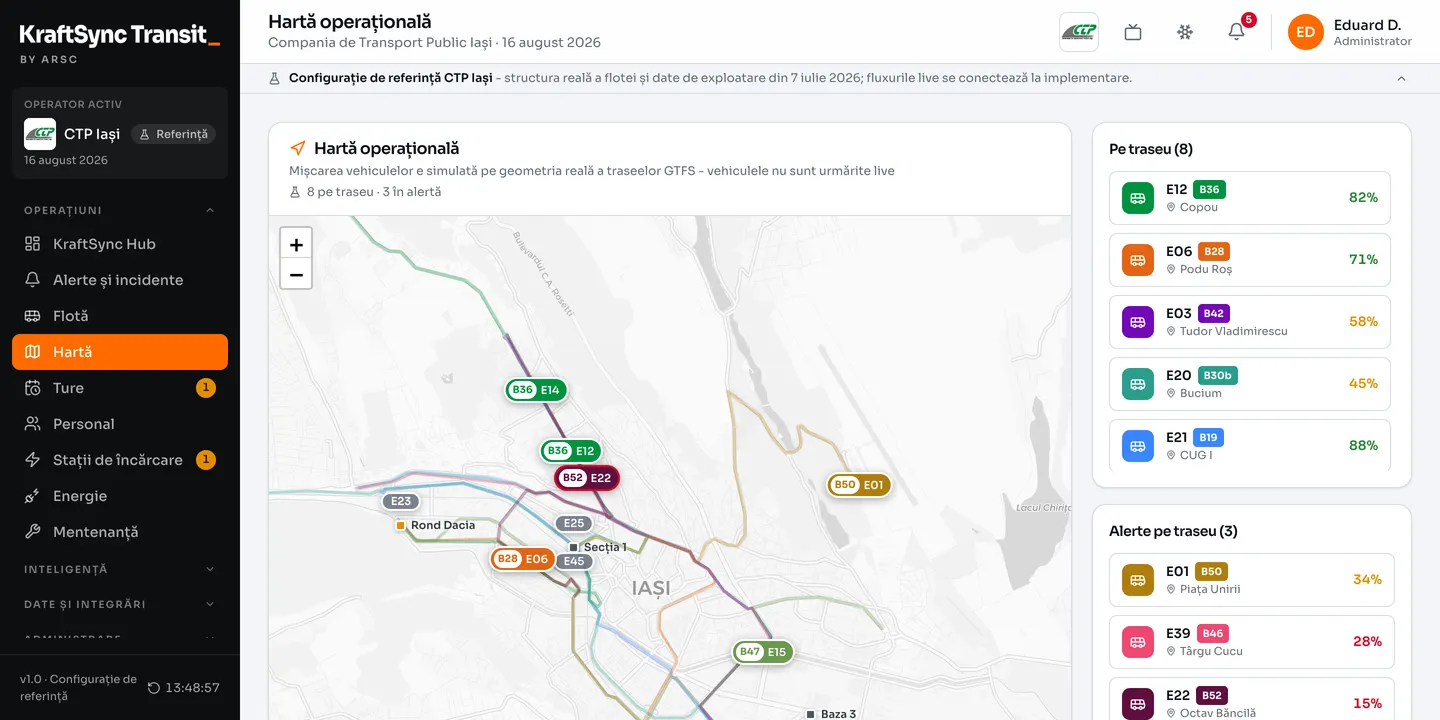The height and width of the screenshot is (720, 1440).
Task: Go to the Flotă page
Action: tap(120, 316)
